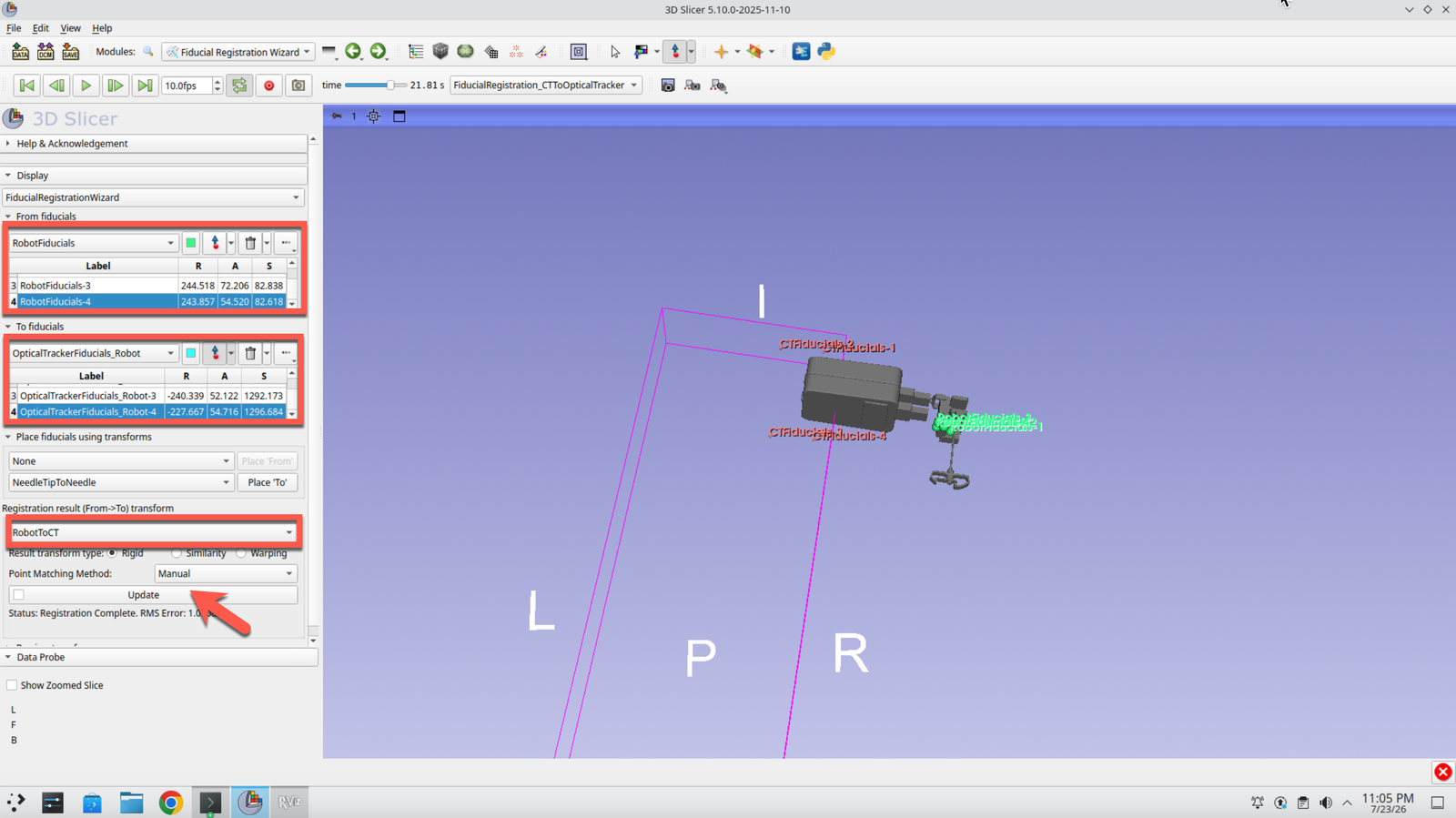Enable Show Zoomed Slice checkbox
Screen dimensions: 1456x818
[12, 685]
